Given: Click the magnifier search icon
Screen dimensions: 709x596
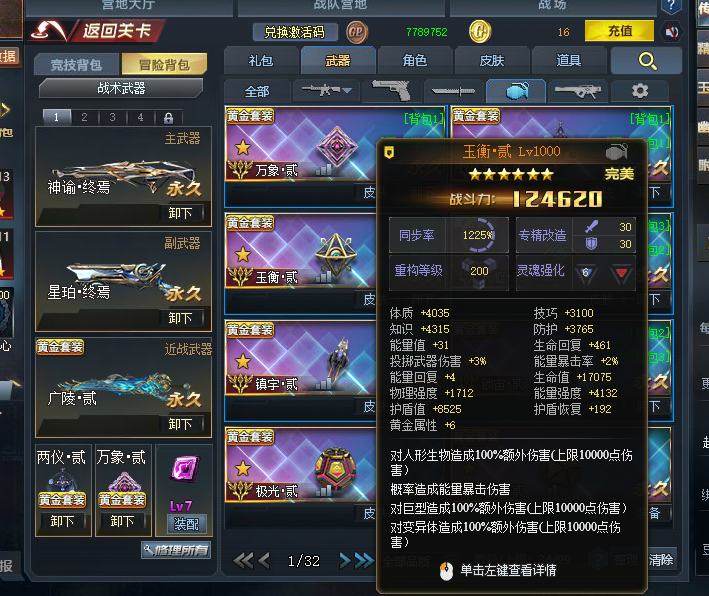Looking at the screenshot, I should (x=647, y=61).
